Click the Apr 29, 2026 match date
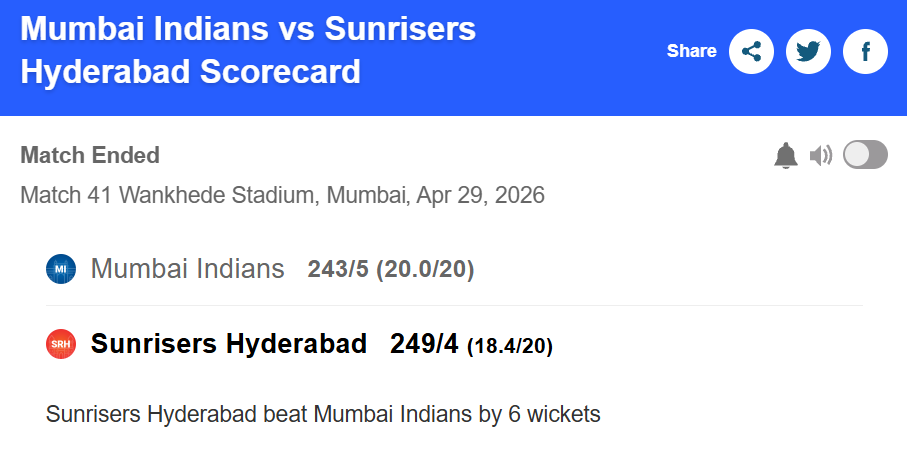 [478, 194]
